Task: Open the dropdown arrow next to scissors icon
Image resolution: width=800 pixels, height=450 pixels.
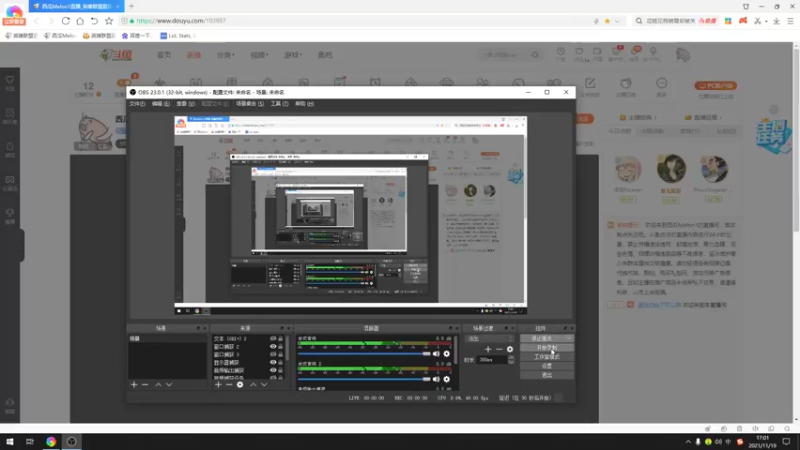Action: tap(766, 21)
